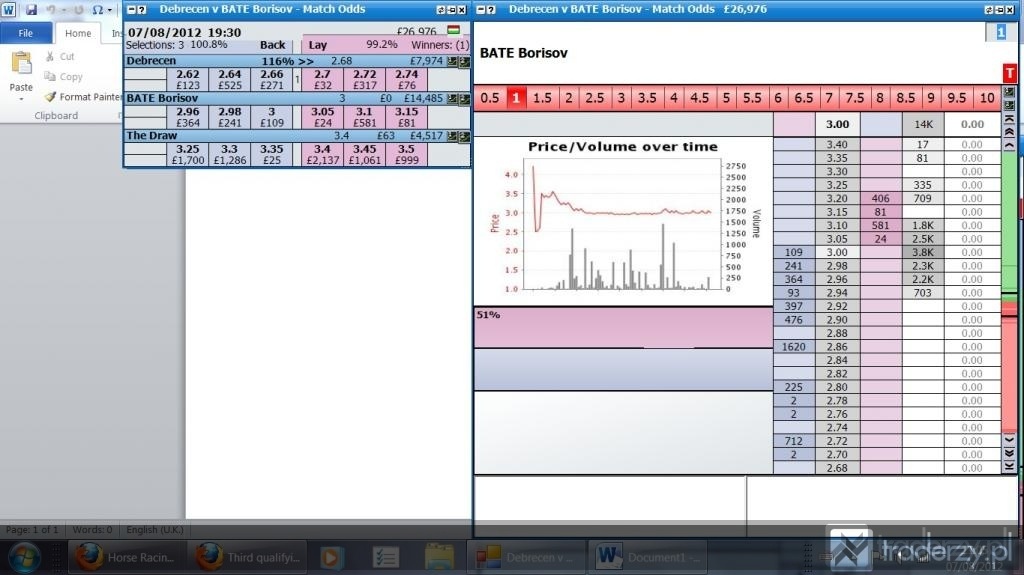Image resolution: width=1024 pixels, height=575 pixels.
Task: Select stake 3.5 in ladder
Action: tap(647, 98)
